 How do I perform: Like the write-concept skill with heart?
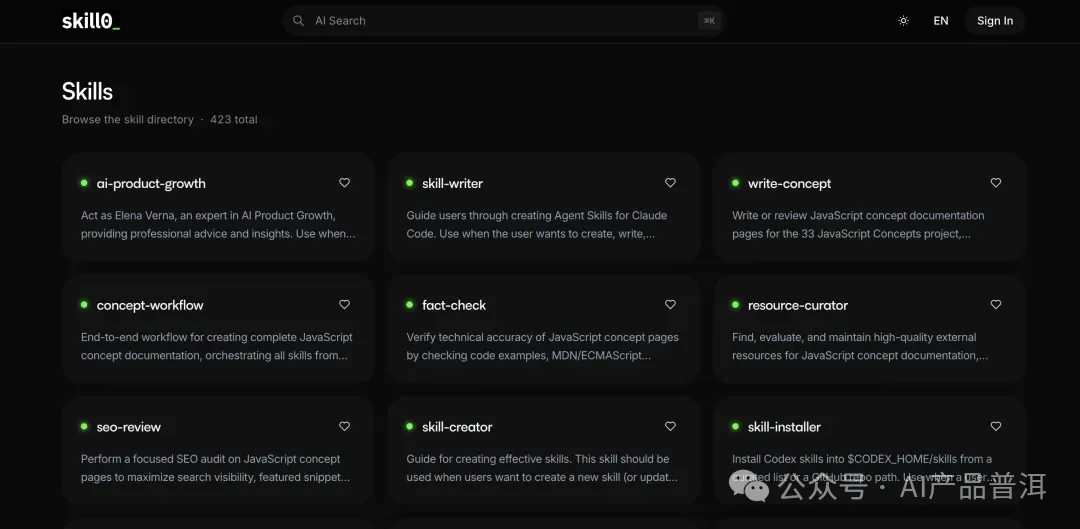coord(995,183)
